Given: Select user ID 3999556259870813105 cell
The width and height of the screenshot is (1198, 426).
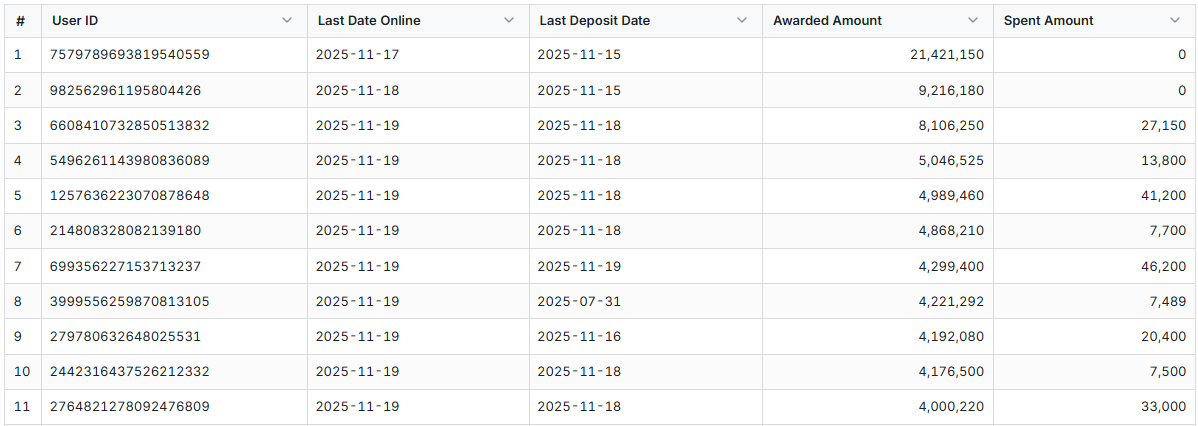Looking at the screenshot, I should (129, 301).
